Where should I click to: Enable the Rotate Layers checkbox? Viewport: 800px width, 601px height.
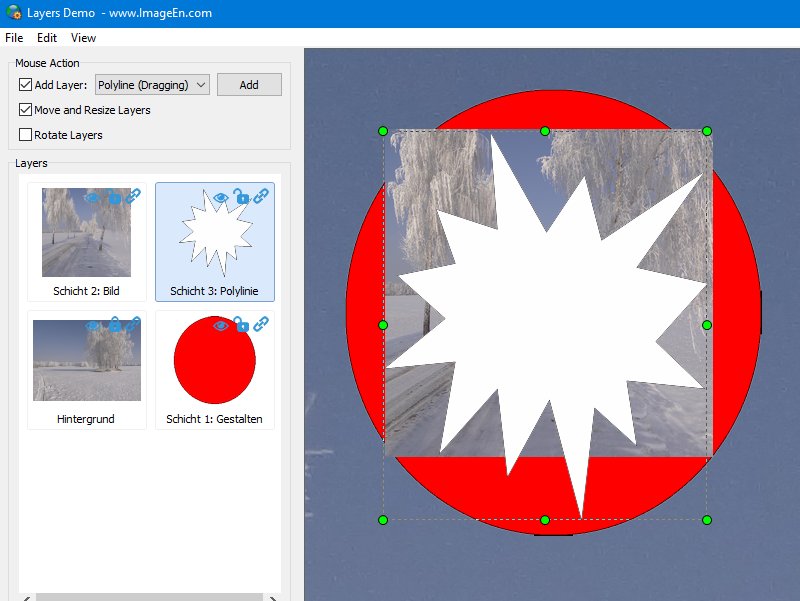coord(25,135)
